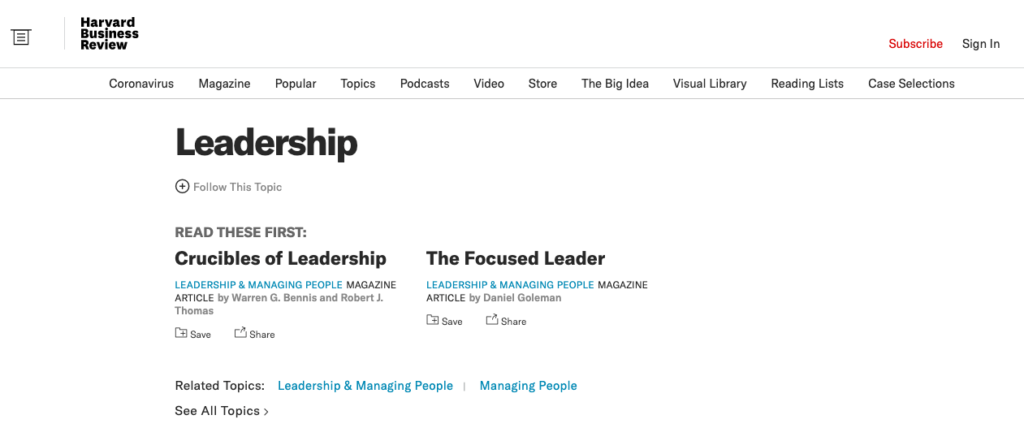This screenshot has width=1024, height=428.
Task: Expand See All Topics chevron
Action: [266, 412]
